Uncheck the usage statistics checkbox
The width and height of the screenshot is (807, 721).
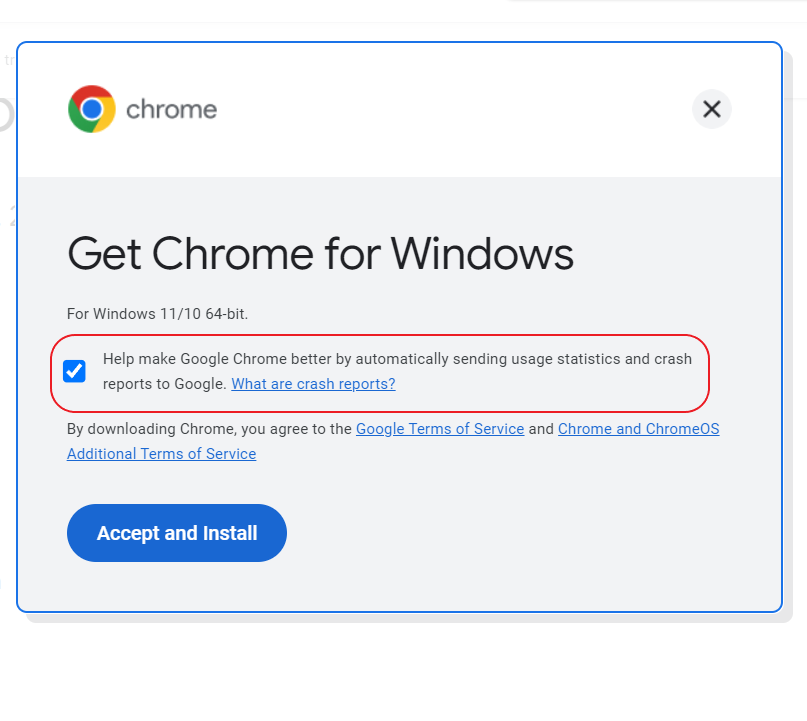click(74, 371)
